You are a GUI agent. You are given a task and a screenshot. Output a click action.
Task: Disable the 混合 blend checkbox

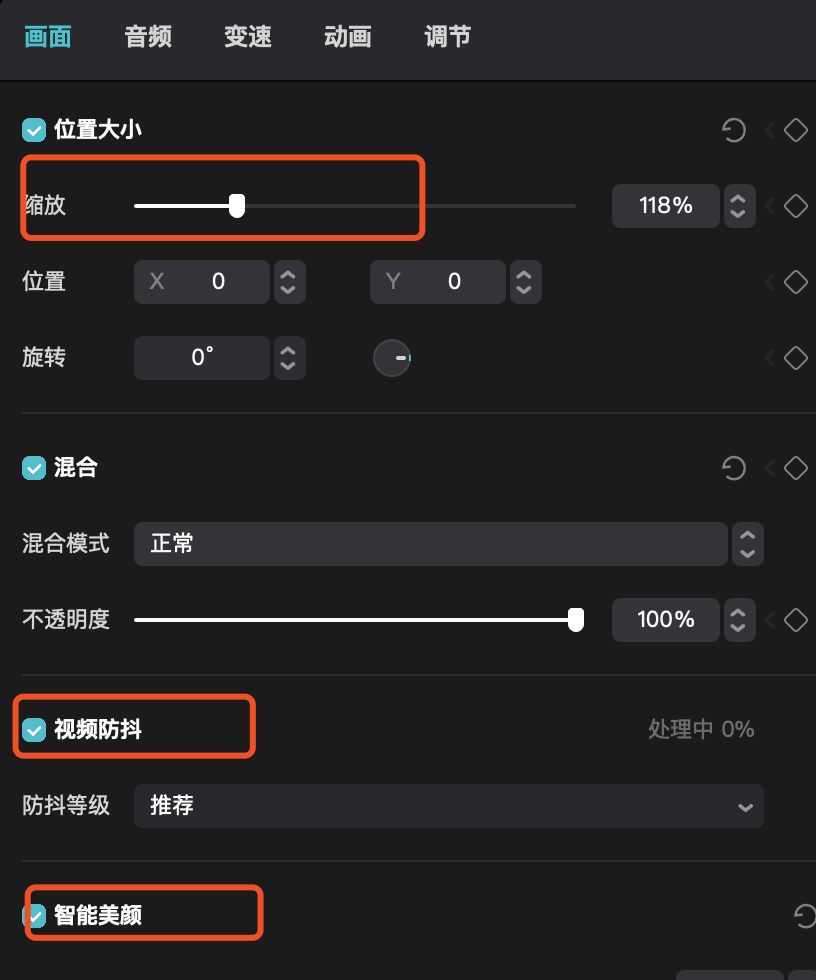click(35, 467)
